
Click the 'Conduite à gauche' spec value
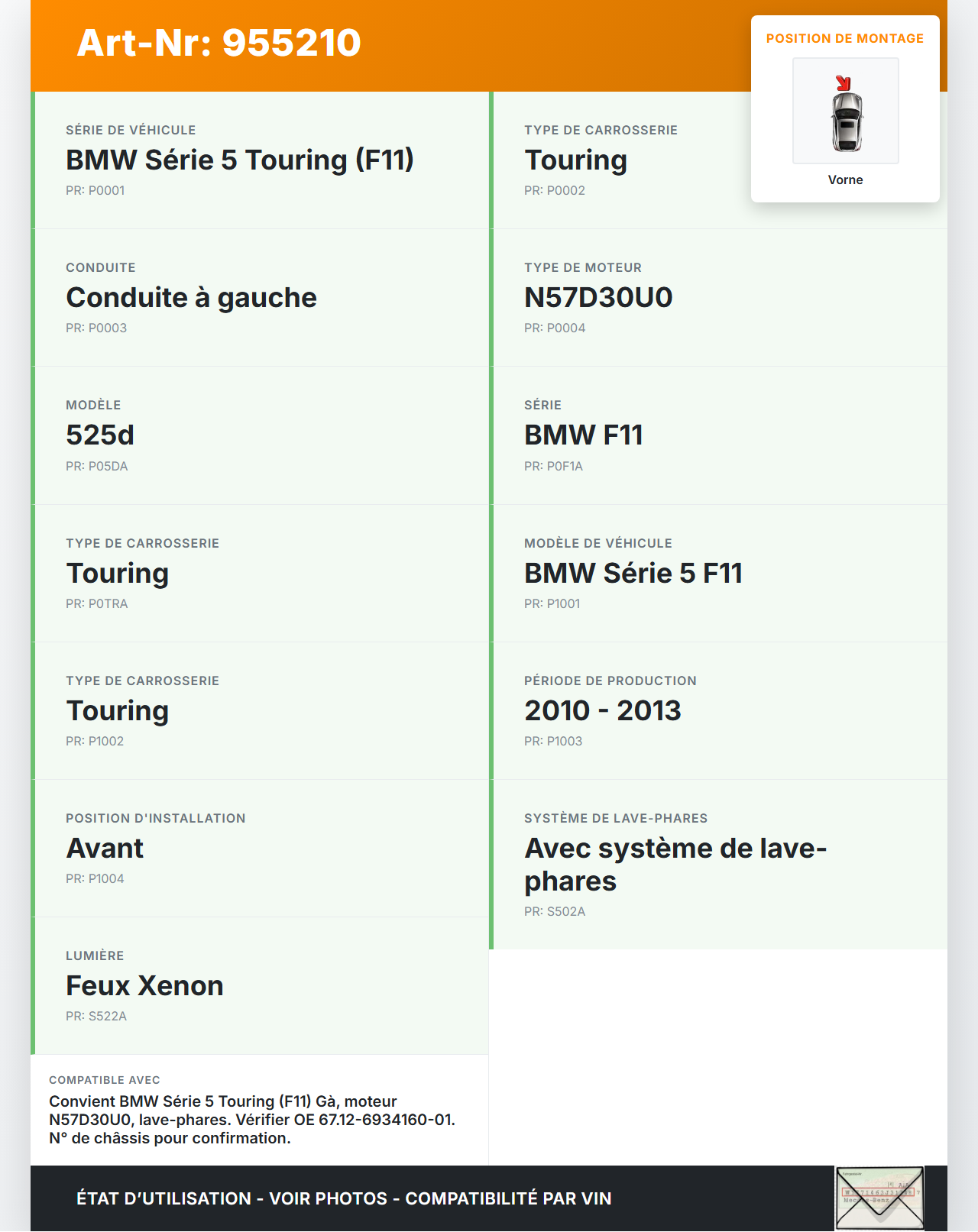[191, 298]
